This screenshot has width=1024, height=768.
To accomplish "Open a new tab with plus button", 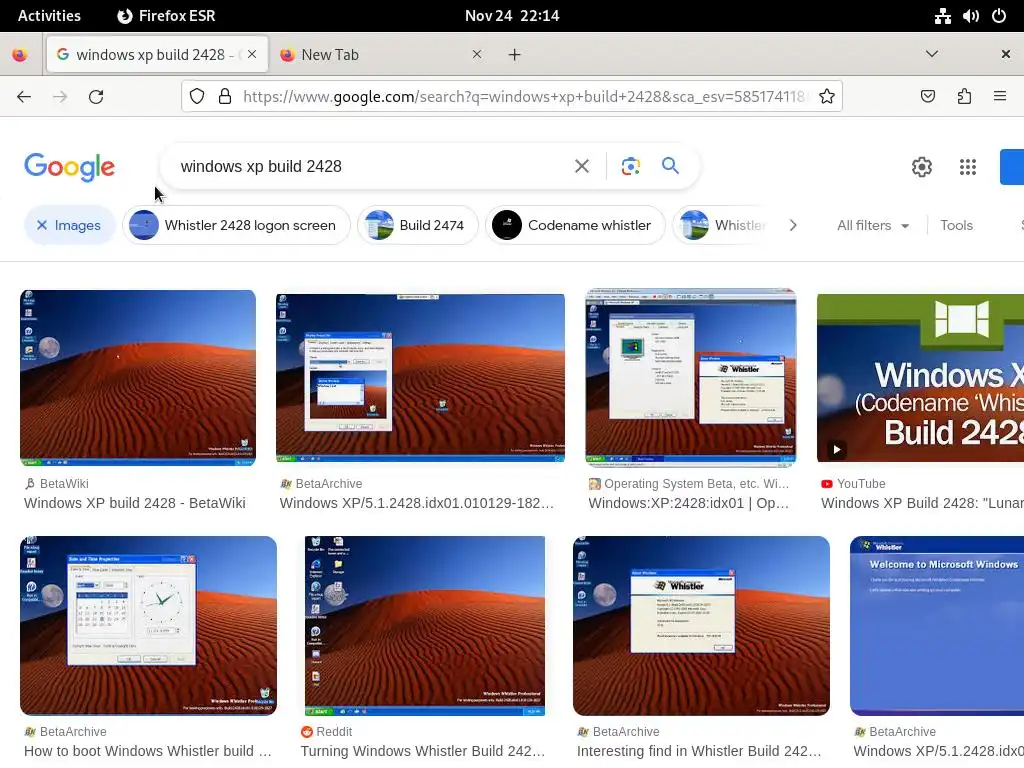I will pyautogui.click(x=515, y=55).
